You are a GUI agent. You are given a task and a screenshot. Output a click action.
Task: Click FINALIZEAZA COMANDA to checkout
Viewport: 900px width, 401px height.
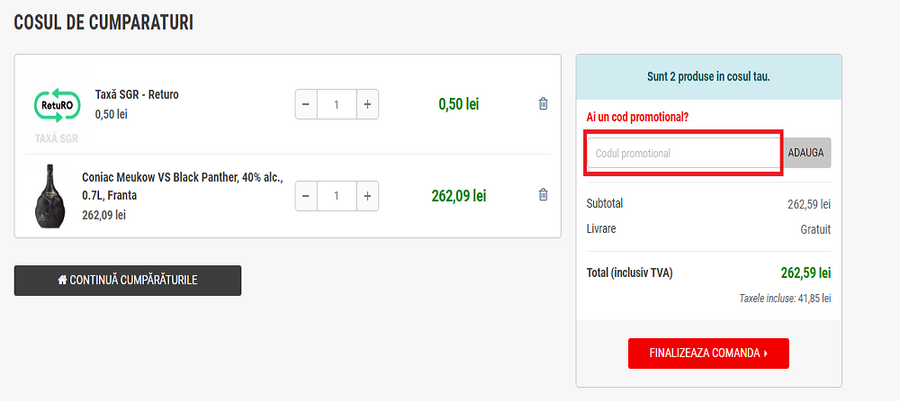(x=708, y=353)
